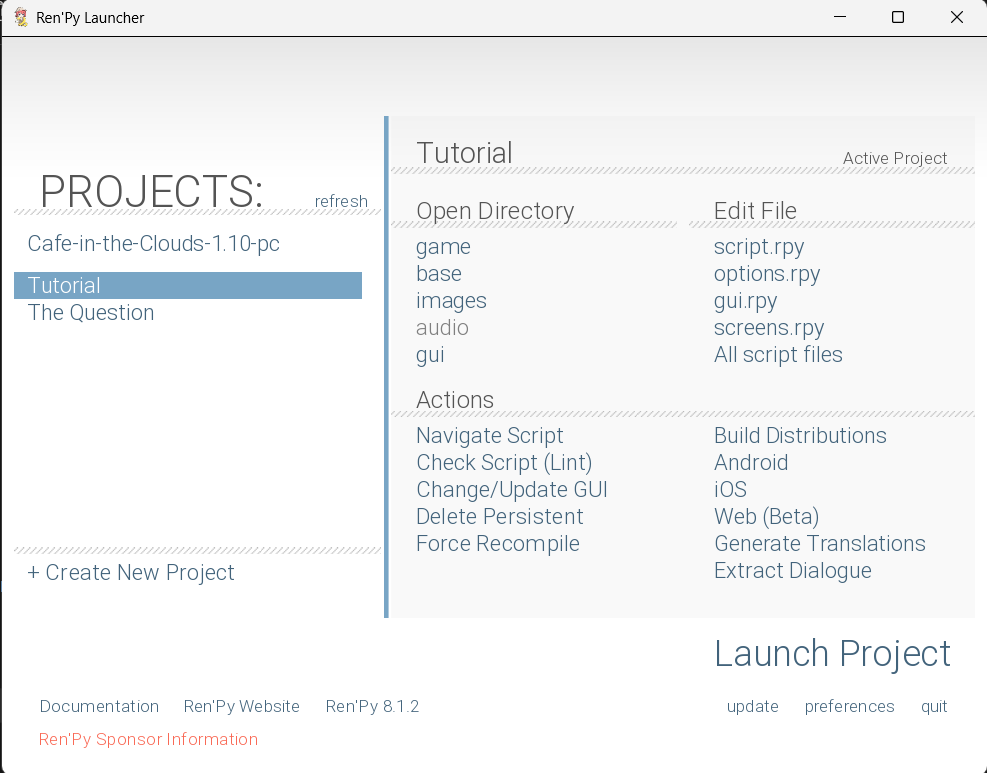Open Ren'Py Sponsor Information

(x=148, y=739)
